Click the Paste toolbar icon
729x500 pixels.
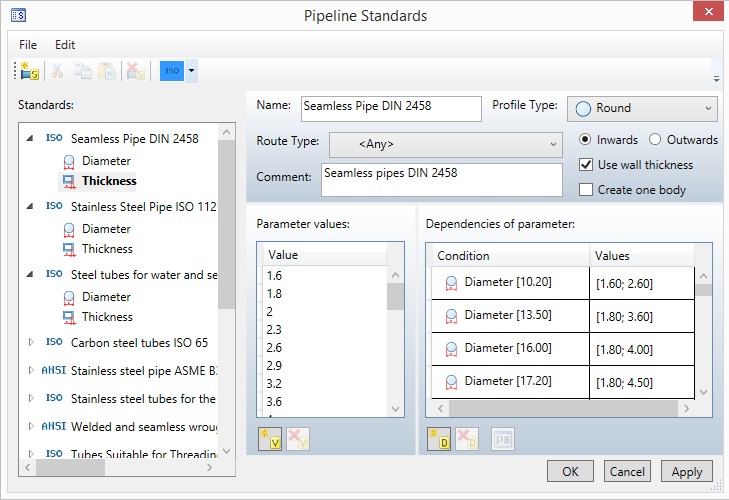107,71
